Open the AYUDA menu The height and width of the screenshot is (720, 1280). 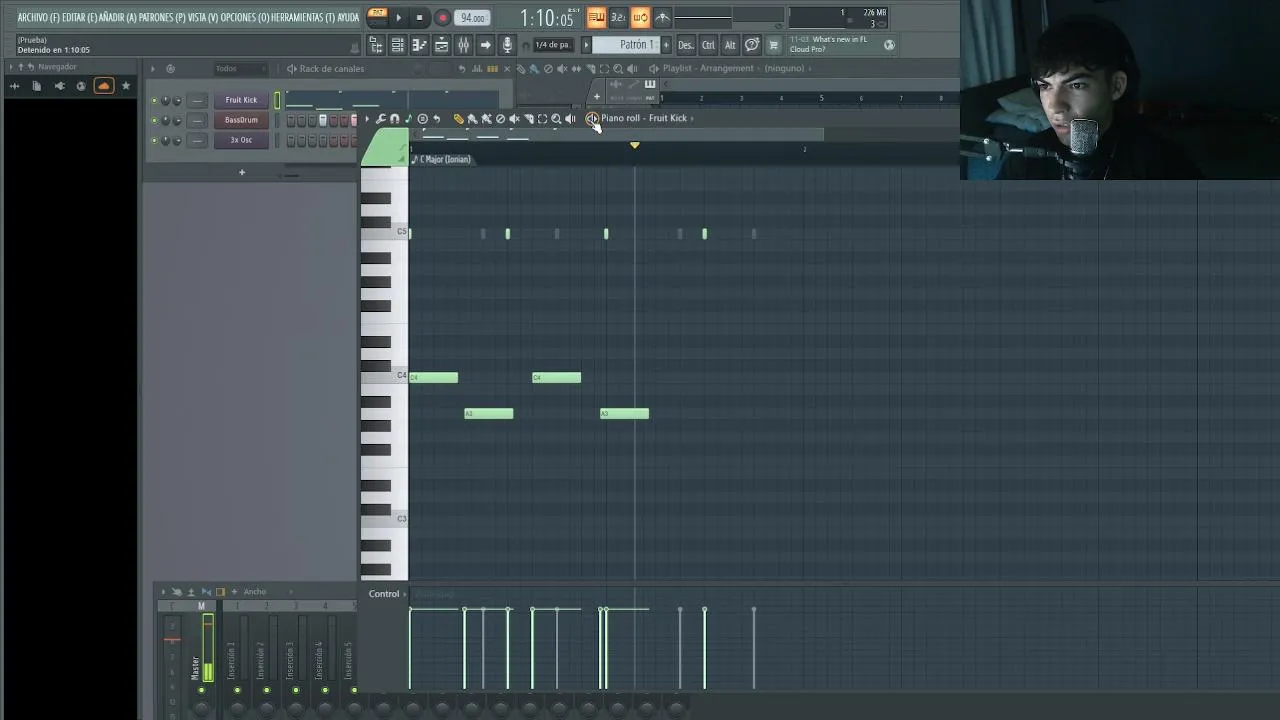point(348,17)
